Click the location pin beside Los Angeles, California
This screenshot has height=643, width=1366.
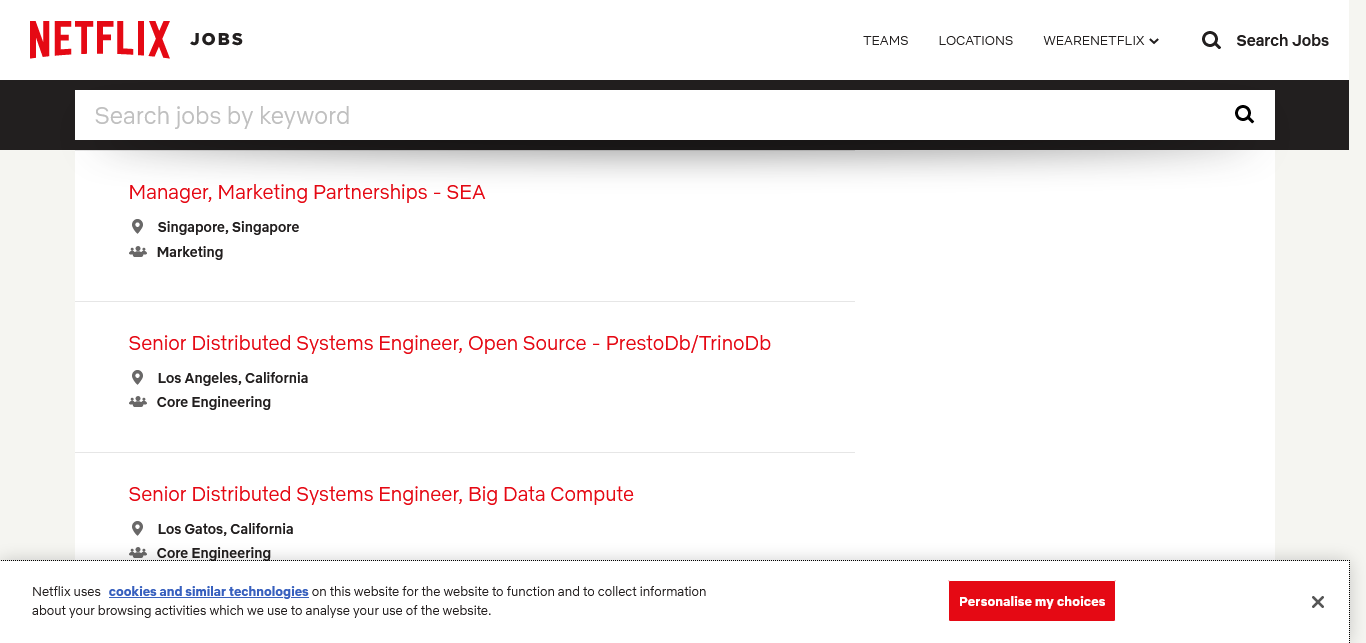point(137,378)
